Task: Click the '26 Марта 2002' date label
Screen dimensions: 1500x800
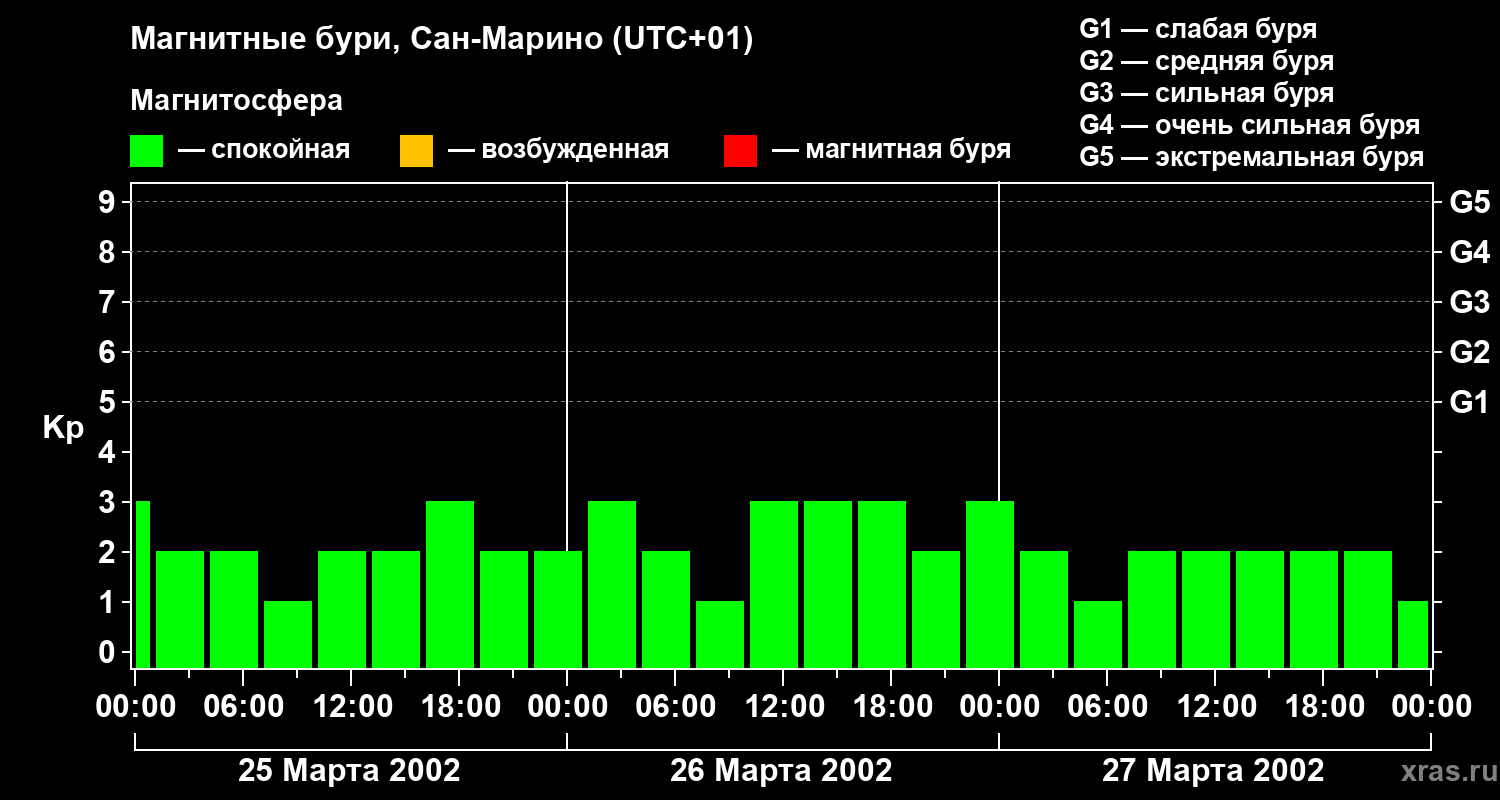Action: [781, 770]
